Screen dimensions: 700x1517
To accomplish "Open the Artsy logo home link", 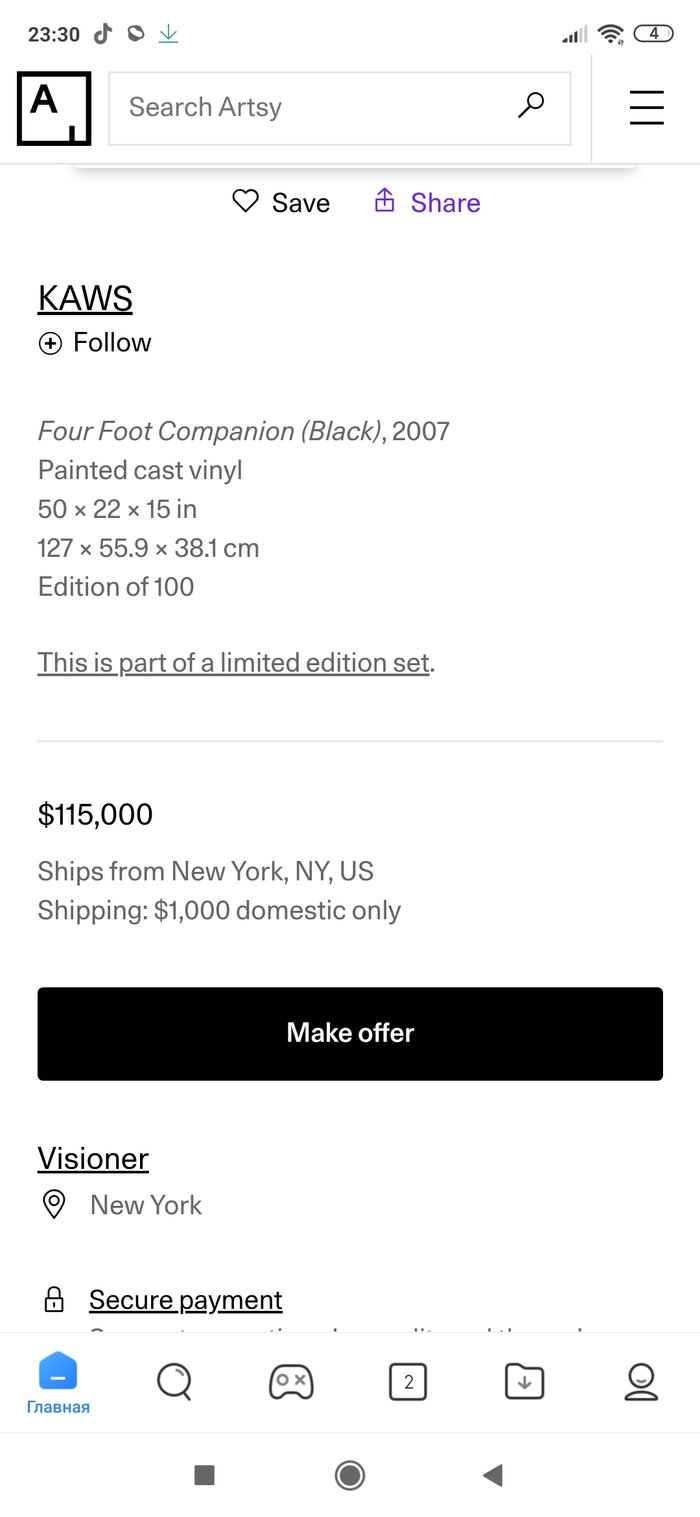I will coord(54,108).
